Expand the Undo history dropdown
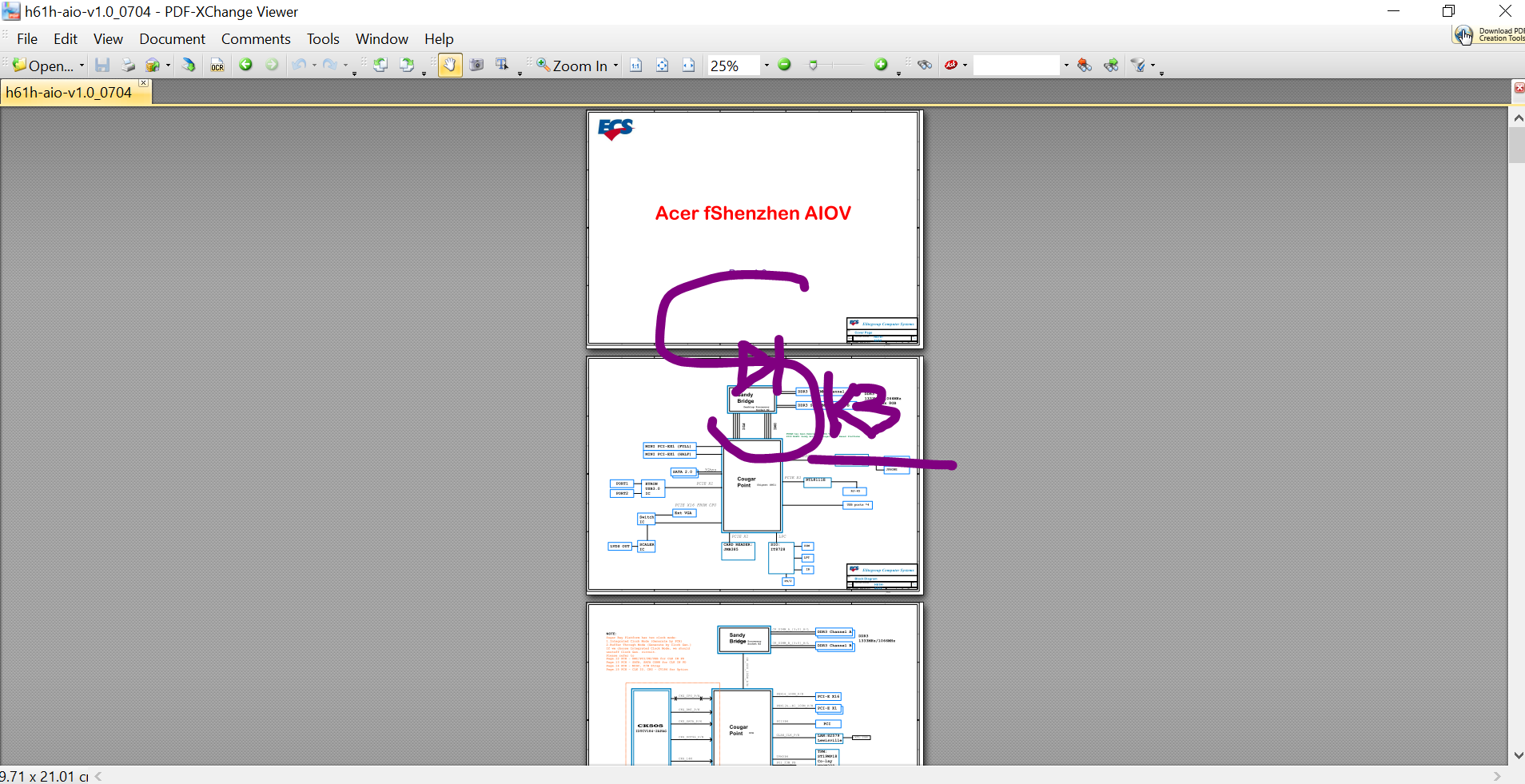Screen dimensions: 1525x784 pos(314,66)
